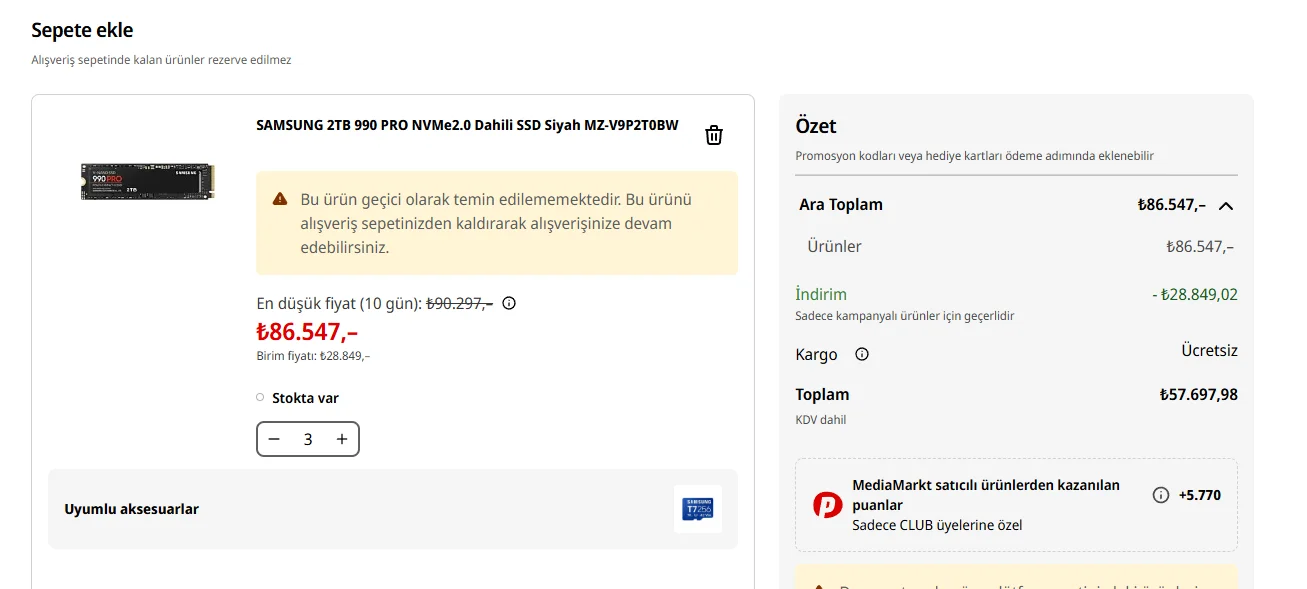Image resolution: width=1307 pixels, height=589 pixels.
Task: Click the Birim fiyatı ₺28.849,– text
Action: click(313, 356)
